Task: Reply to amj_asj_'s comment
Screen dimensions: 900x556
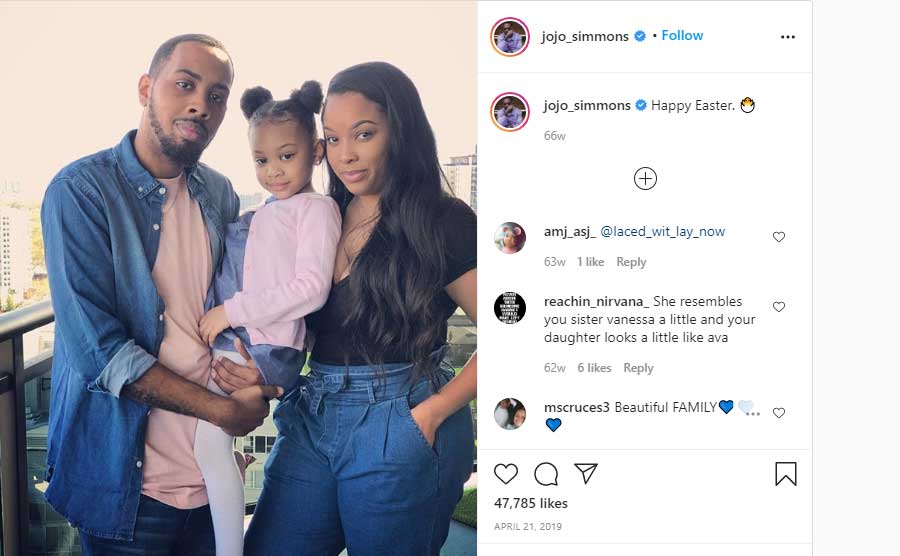Action: (631, 262)
